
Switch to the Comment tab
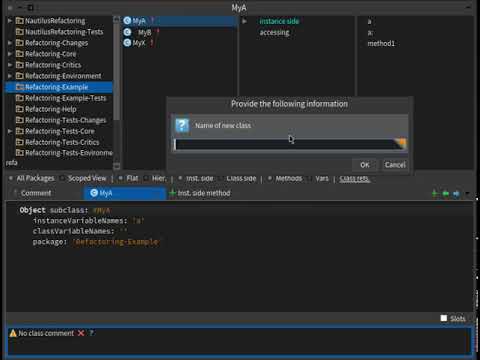pyautogui.click(x=36, y=193)
